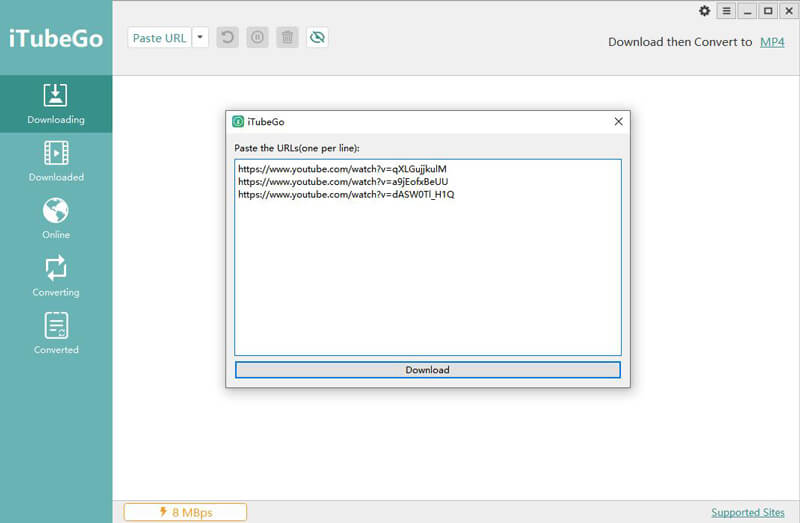800x523 pixels.
Task: Click the Paste URL button
Action: pyautogui.click(x=159, y=38)
